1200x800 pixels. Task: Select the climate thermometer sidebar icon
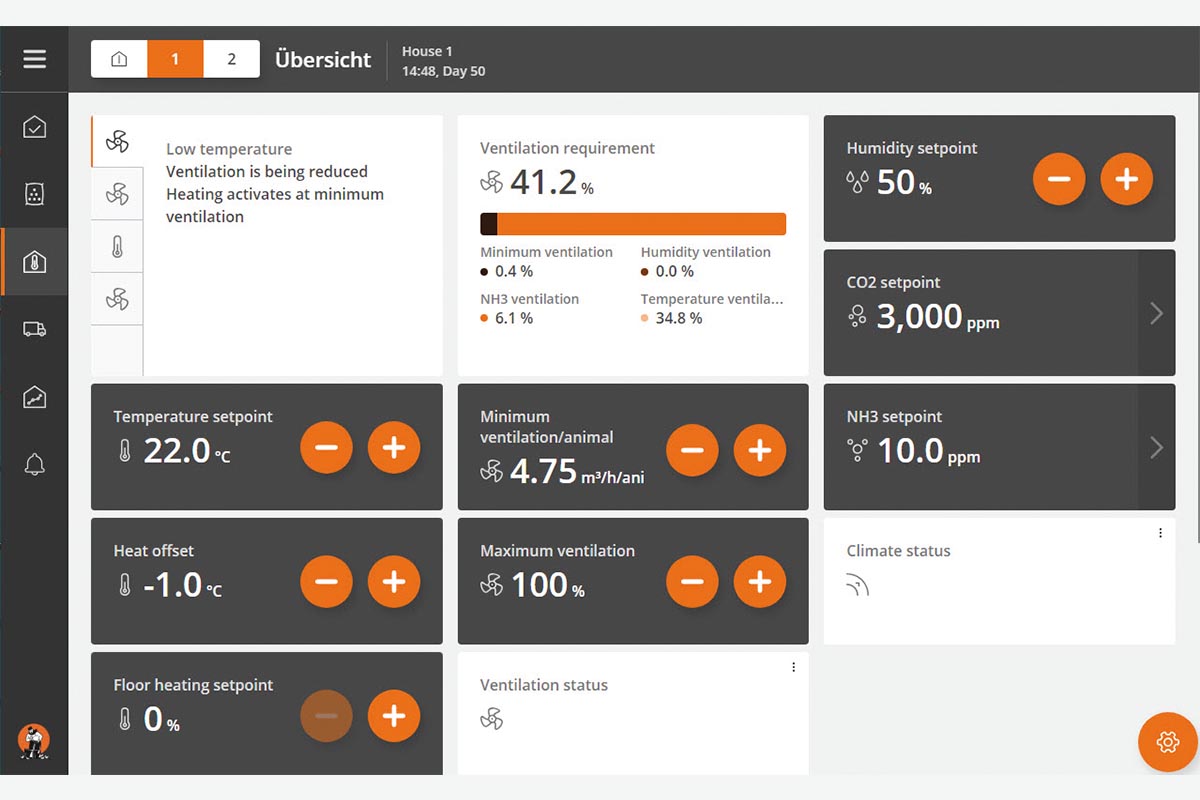pyautogui.click(x=34, y=262)
